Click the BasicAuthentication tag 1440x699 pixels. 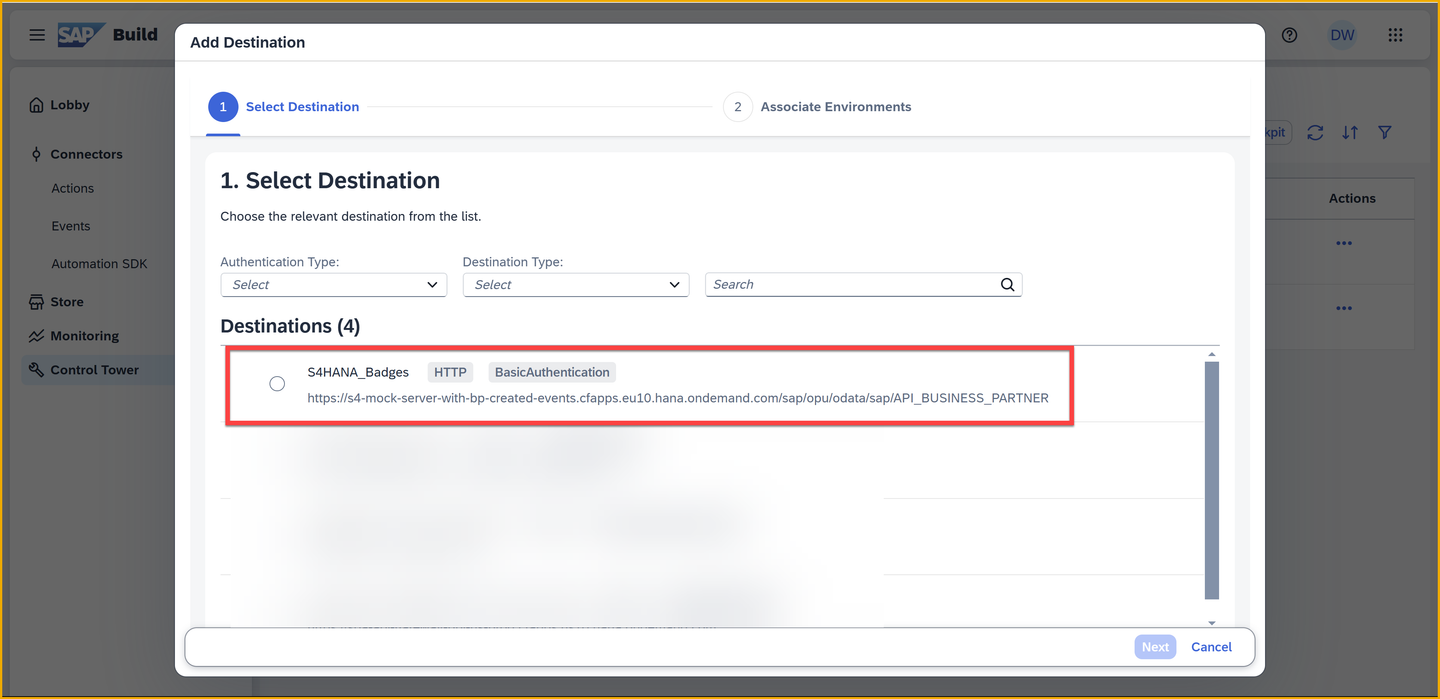[552, 372]
